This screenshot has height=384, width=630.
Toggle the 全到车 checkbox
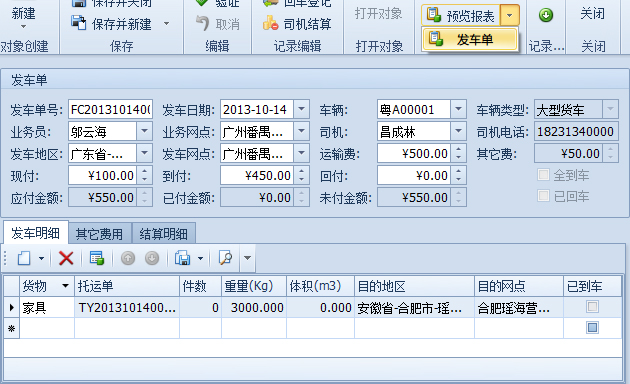click(x=543, y=175)
